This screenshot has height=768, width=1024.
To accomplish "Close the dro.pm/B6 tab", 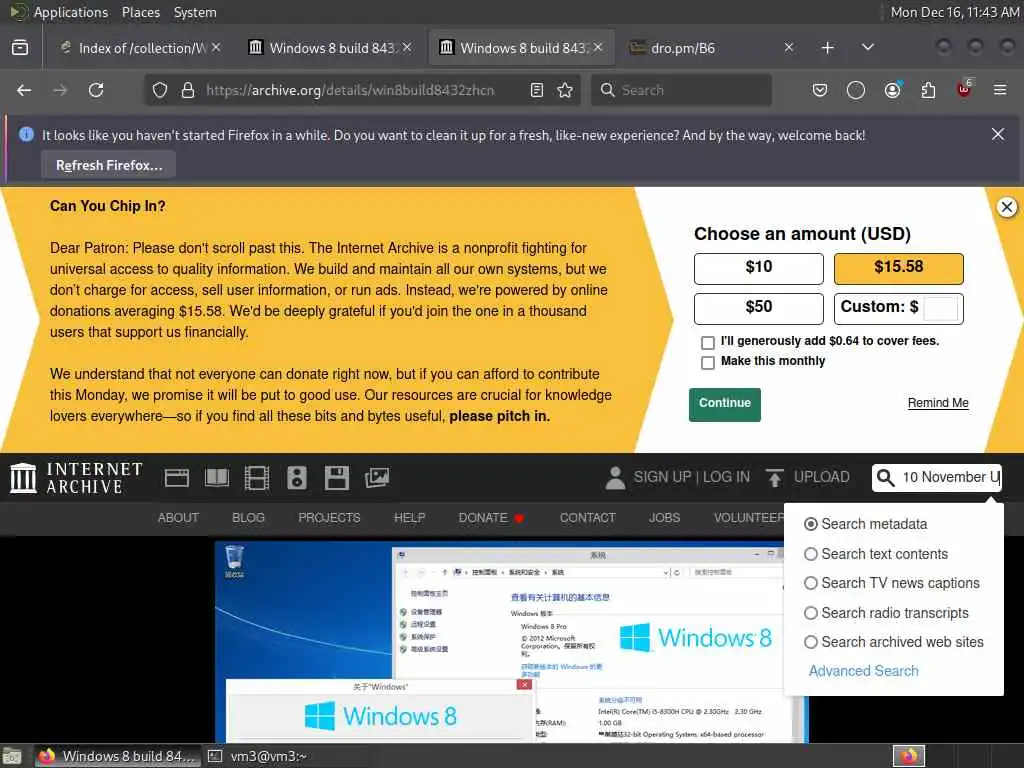I will pos(789,48).
